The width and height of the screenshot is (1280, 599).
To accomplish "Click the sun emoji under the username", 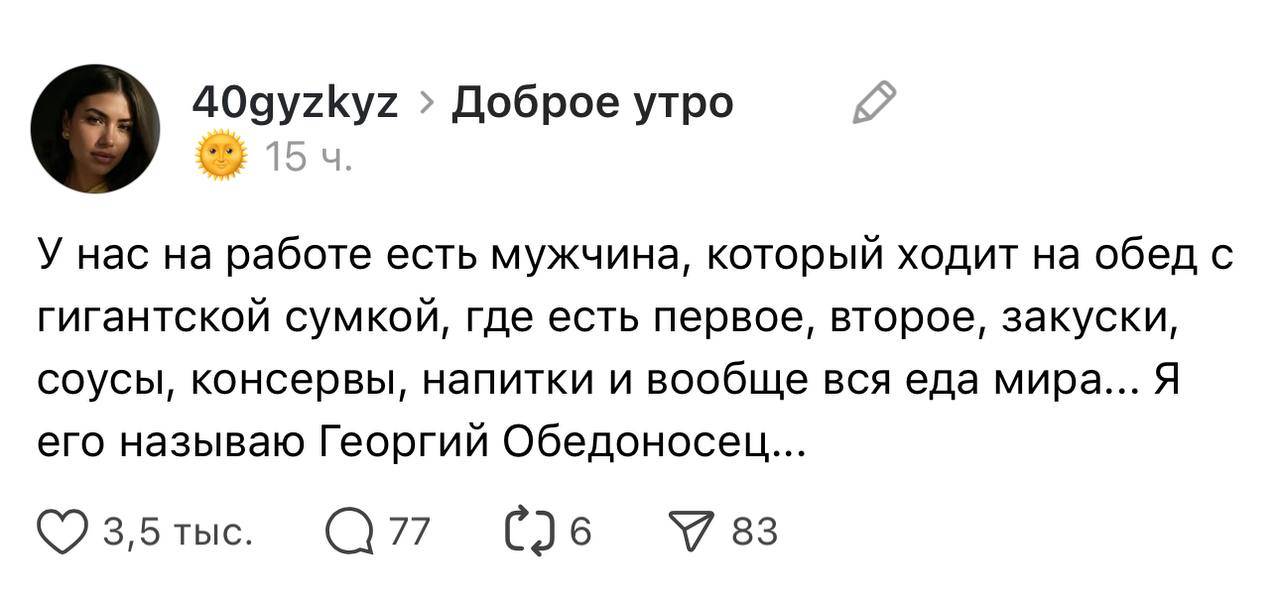I will click(221, 157).
